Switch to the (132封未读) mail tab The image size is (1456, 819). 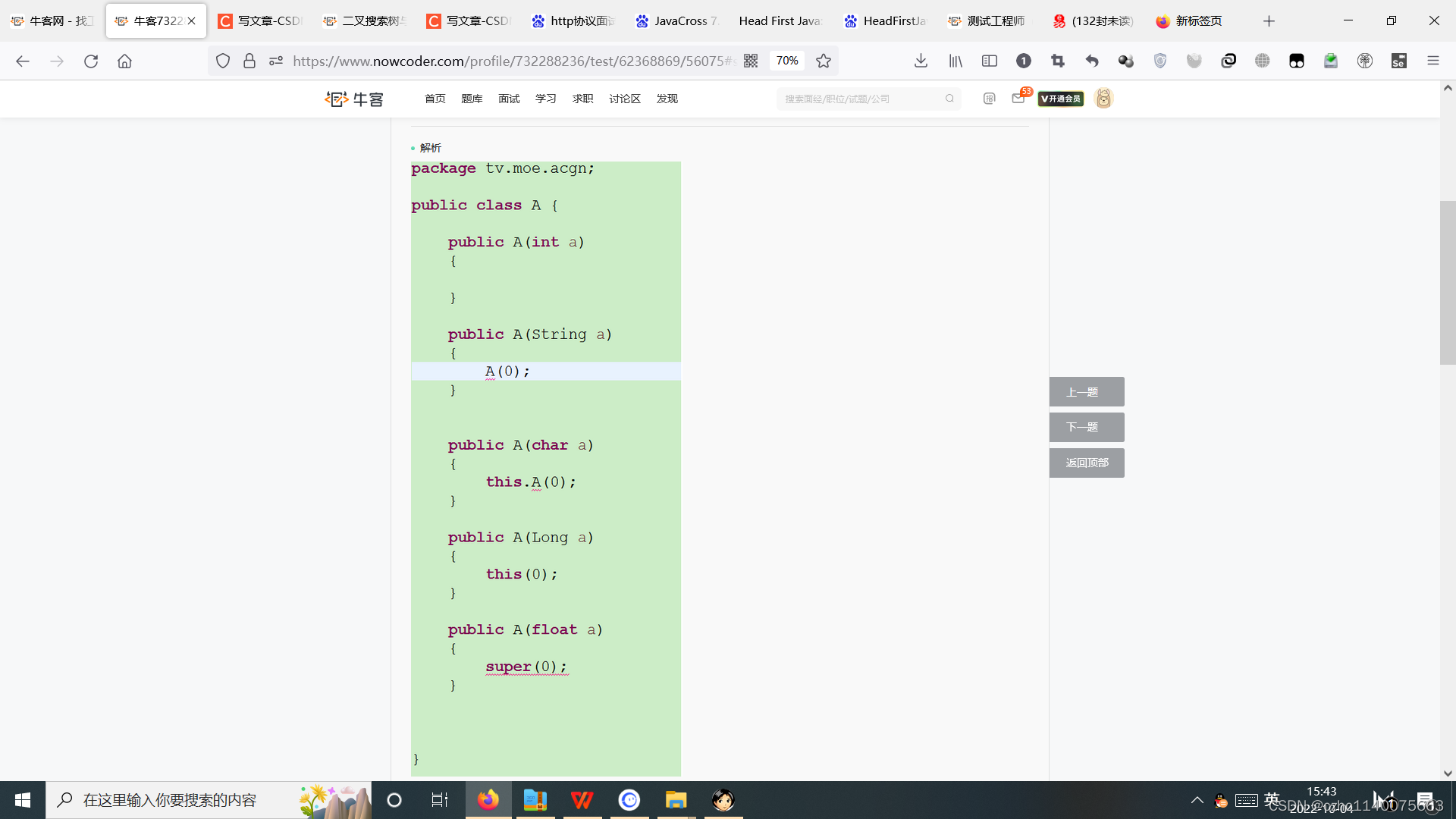point(1094,20)
